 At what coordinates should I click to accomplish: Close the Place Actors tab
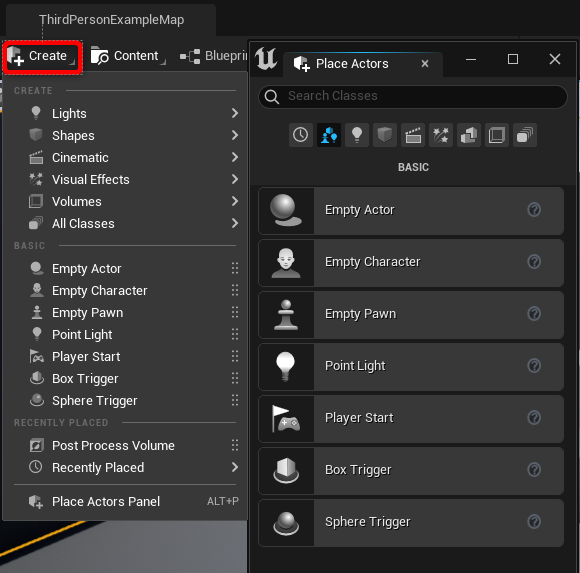tap(425, 64)
